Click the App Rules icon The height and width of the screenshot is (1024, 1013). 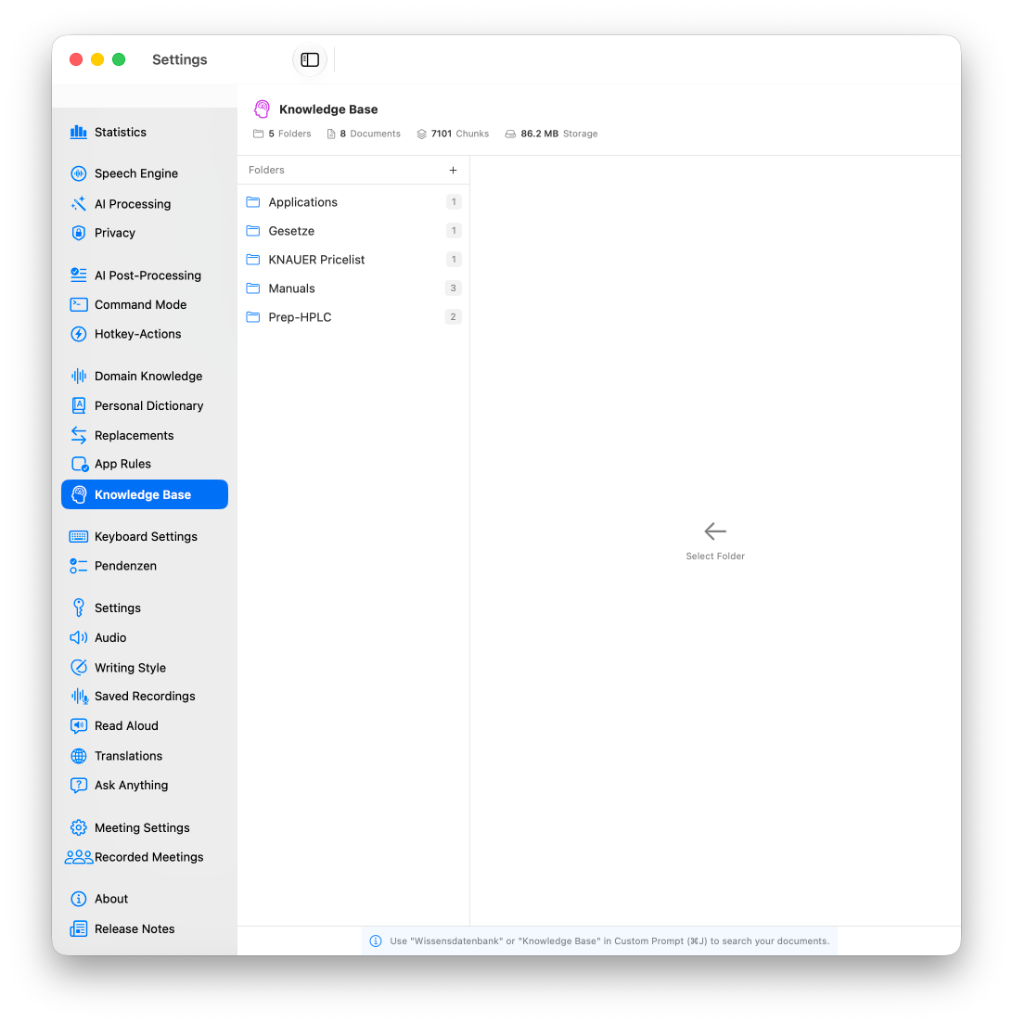[x=79, y=464]
